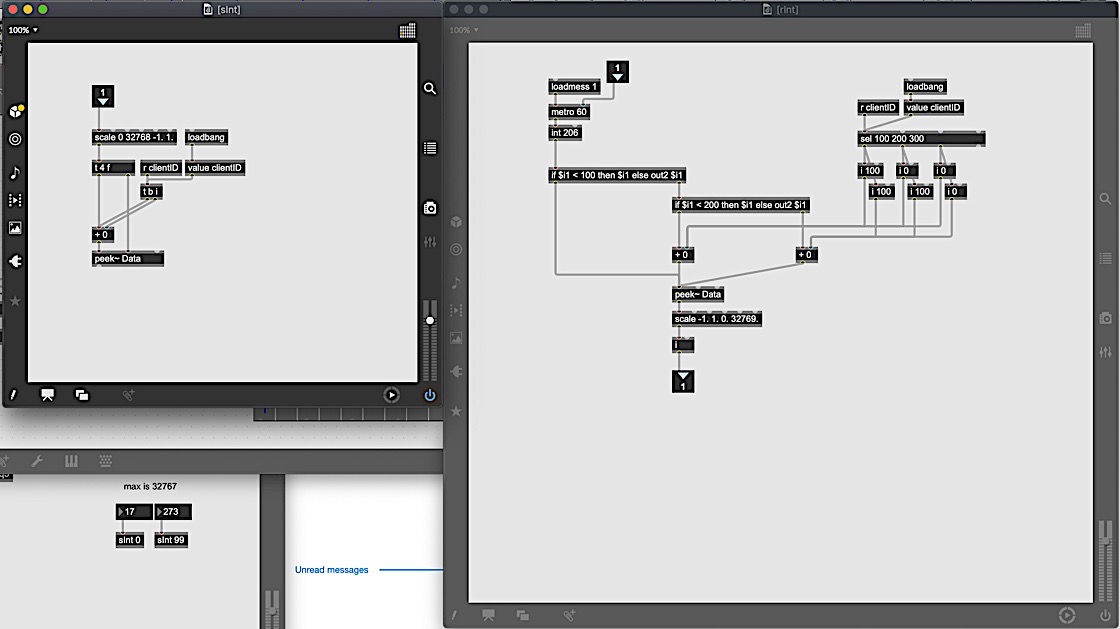This screenshot has height=629, width=1120.
Task: Select the loadmess 1 object in rInt
Action: [x=574, y=87]
